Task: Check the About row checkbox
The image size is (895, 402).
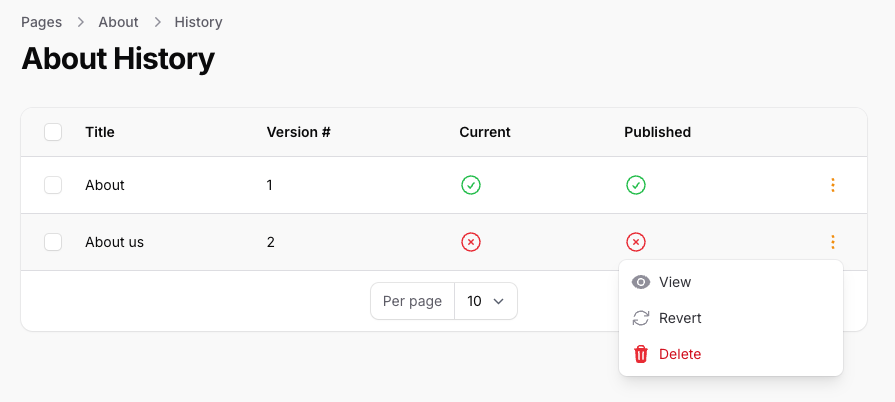Action: pos(53,185)
